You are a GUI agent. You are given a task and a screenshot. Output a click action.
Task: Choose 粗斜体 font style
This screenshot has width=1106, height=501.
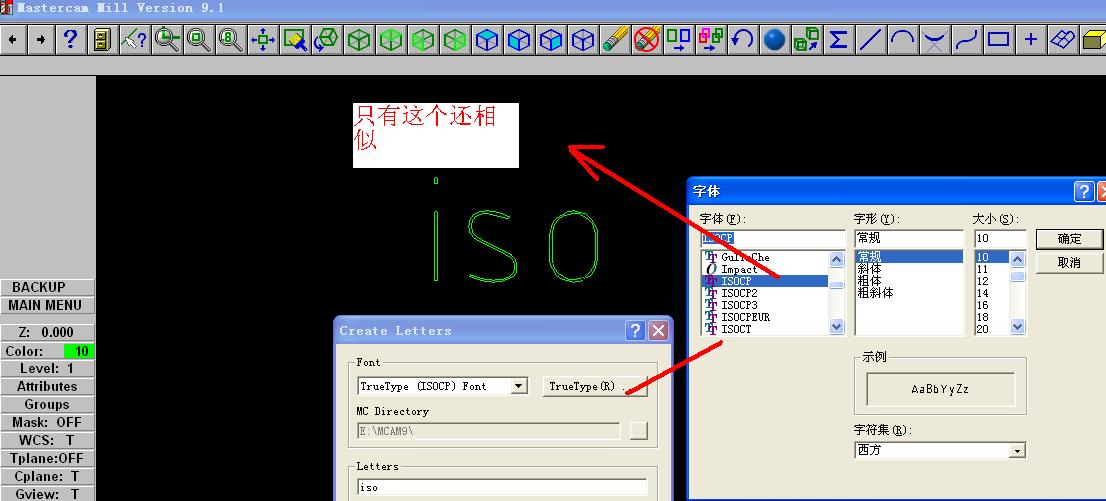[x=875, y=292]
